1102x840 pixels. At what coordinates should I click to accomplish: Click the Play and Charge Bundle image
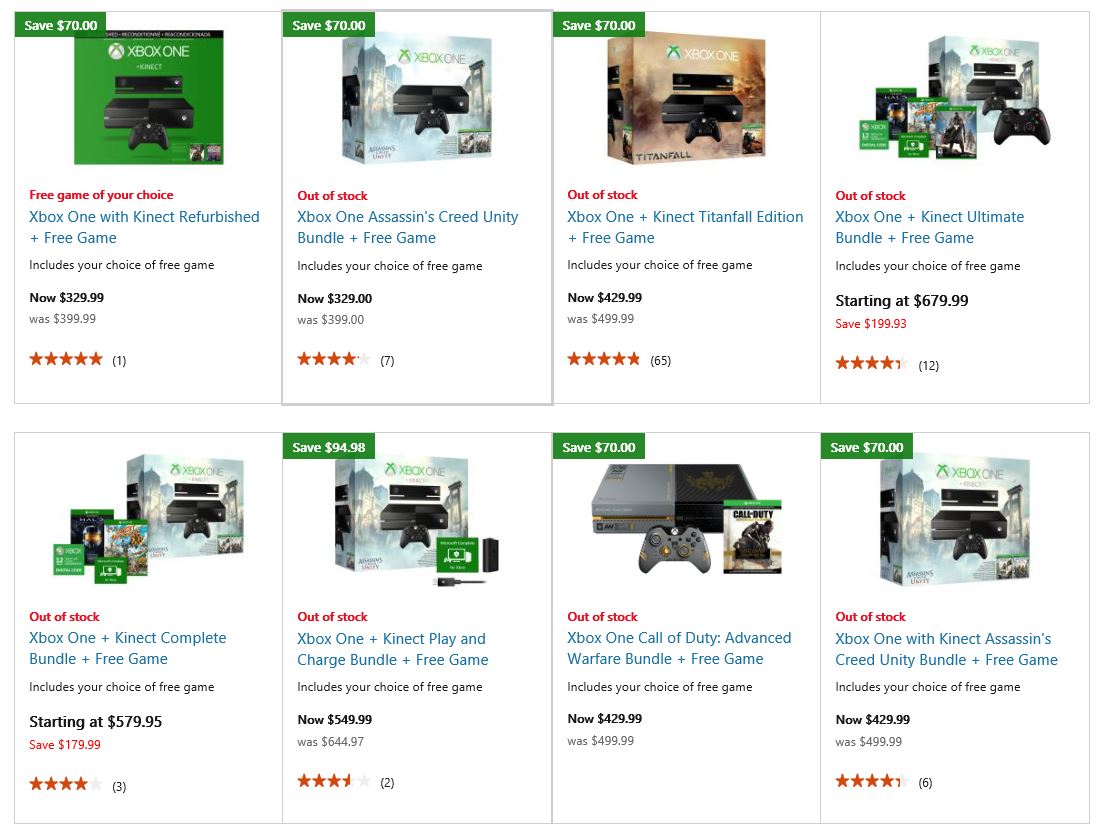[417, 522]
